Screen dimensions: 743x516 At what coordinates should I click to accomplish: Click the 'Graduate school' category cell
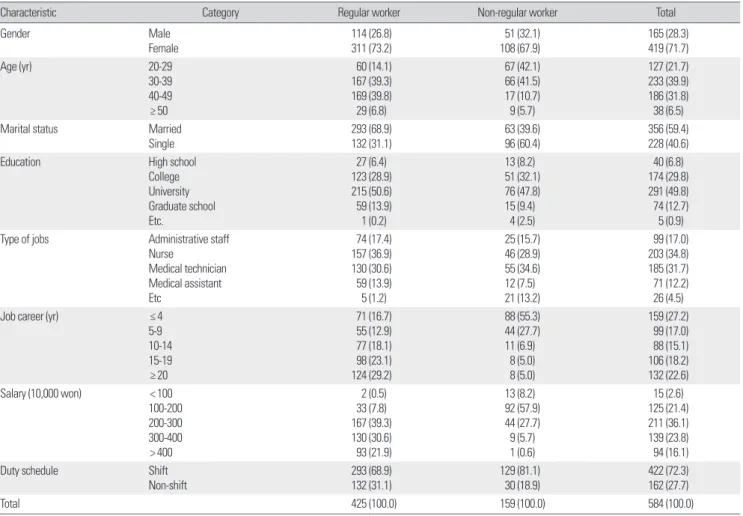(181, 206)
